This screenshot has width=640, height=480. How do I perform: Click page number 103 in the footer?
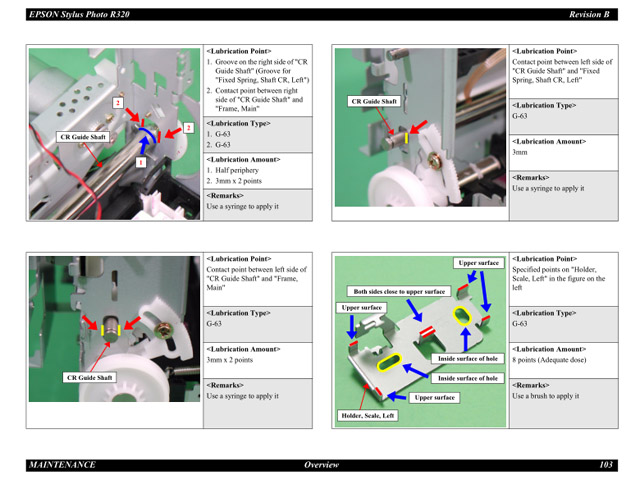[605, 465]
